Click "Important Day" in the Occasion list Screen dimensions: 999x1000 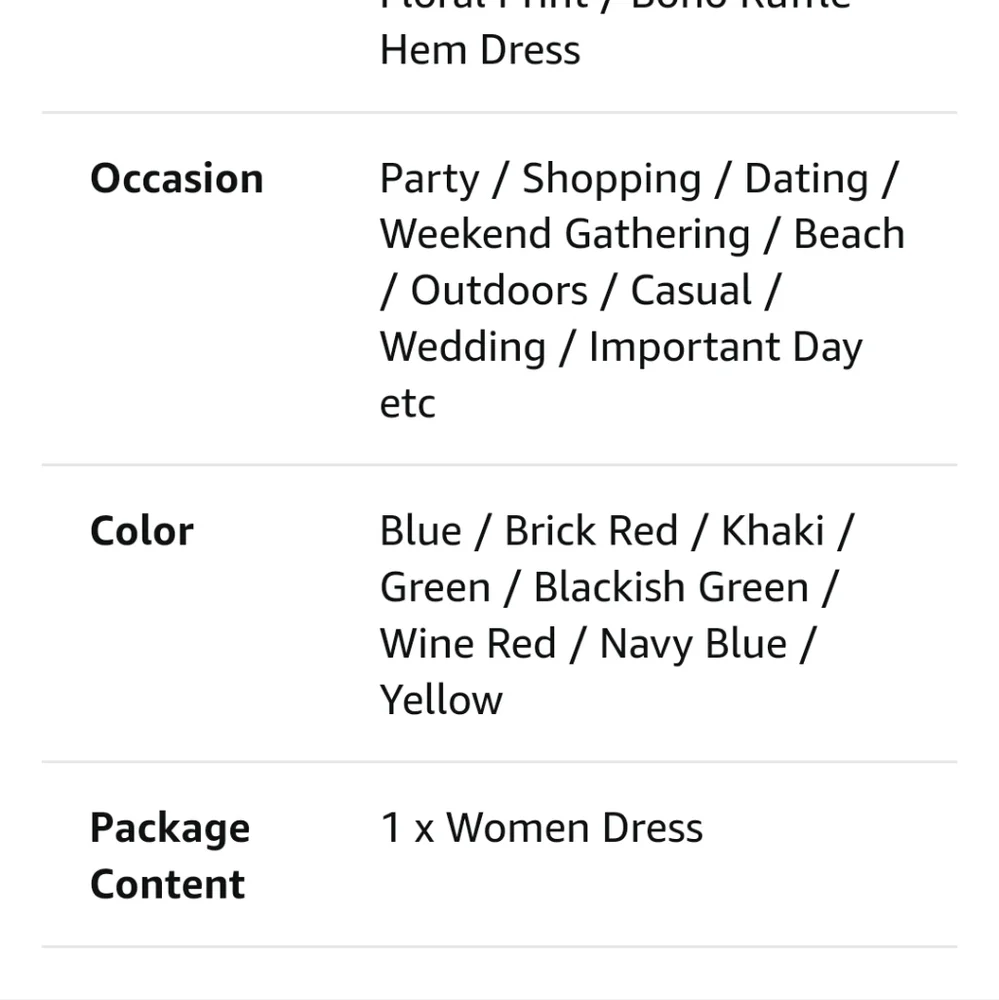coord(725,347)
